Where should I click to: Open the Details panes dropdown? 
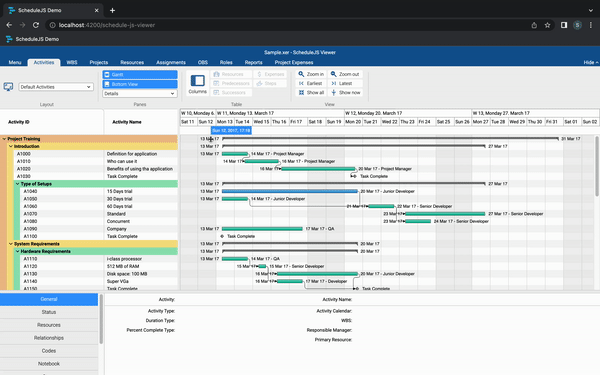point(140,93)
